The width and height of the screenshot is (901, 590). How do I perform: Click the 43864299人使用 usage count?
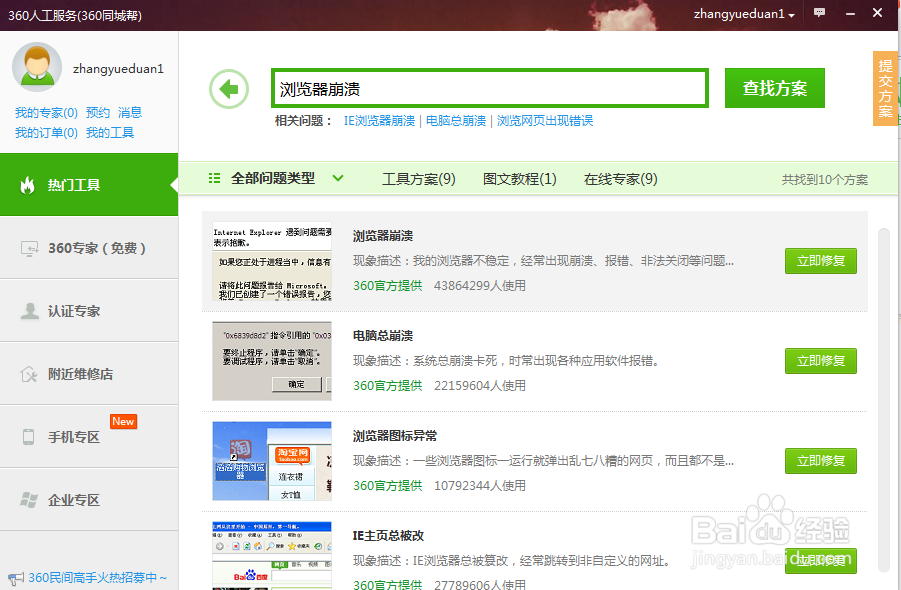480,286
